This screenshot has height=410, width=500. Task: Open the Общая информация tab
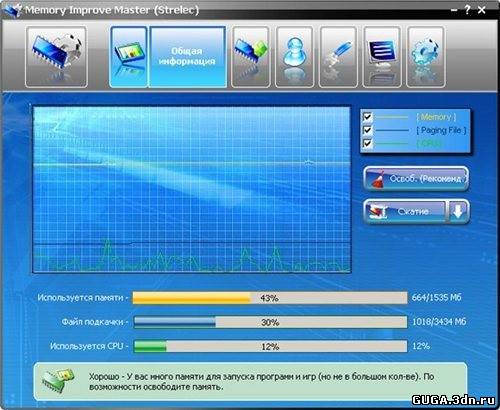coord(187,57)
